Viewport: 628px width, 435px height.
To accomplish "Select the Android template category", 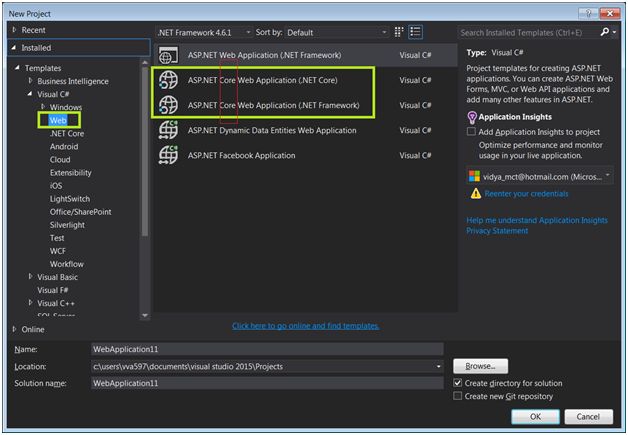I will coord(64,147).
